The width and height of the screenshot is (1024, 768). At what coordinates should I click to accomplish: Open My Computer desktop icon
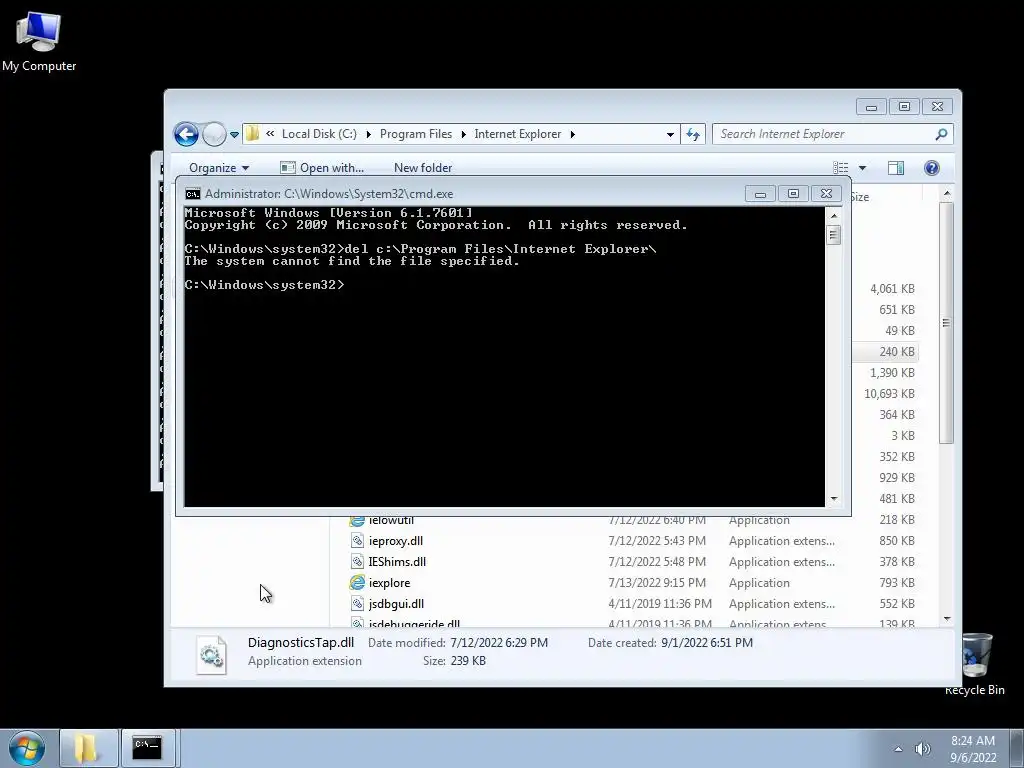tap(39, 42)
